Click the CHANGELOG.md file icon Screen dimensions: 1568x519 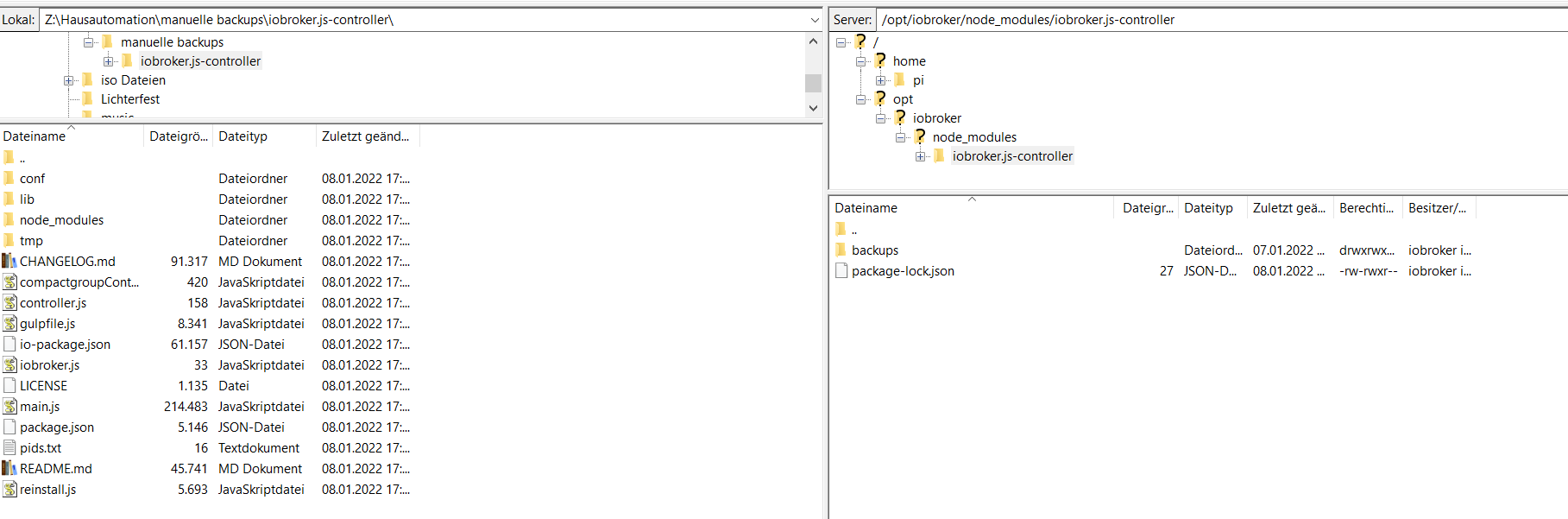coord(9,261)
